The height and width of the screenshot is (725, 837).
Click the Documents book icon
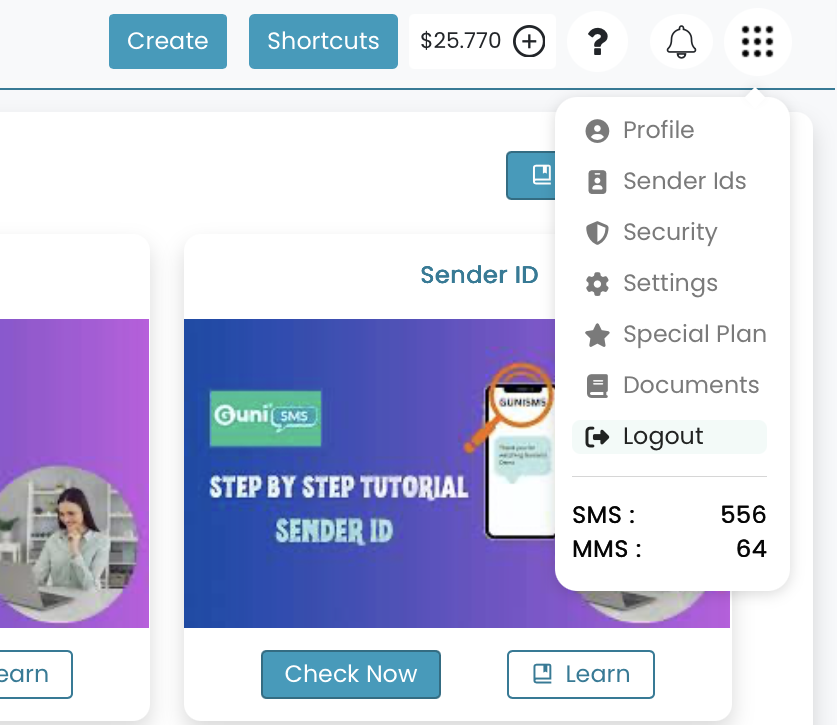pyautogui.click(x=597, y=386)
